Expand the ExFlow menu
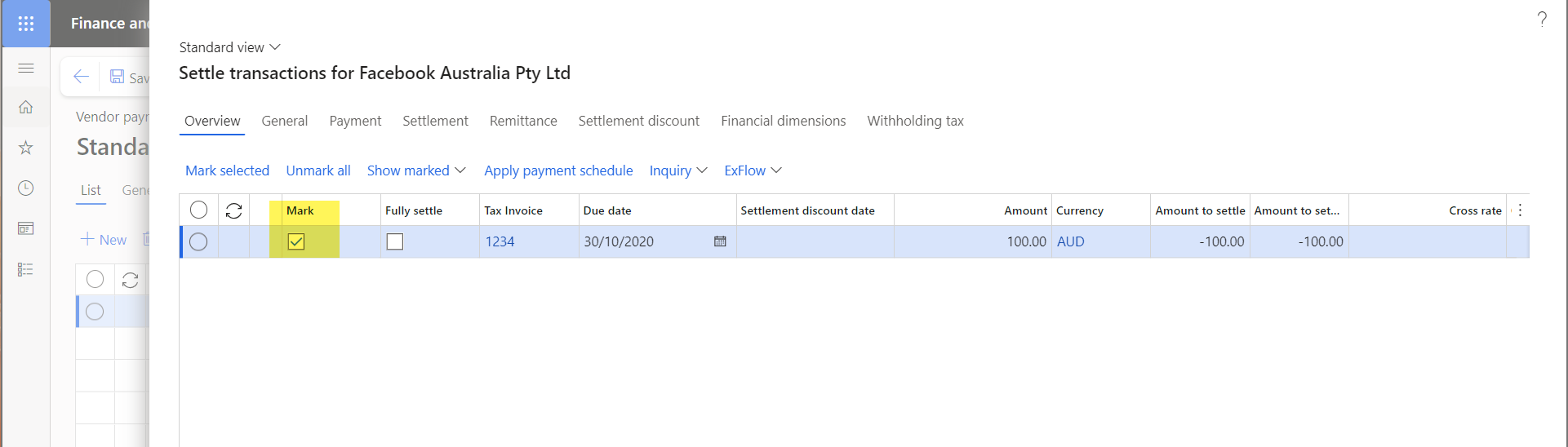The height and width of the screenshot is (447, 1568). [x=753, y=170]
